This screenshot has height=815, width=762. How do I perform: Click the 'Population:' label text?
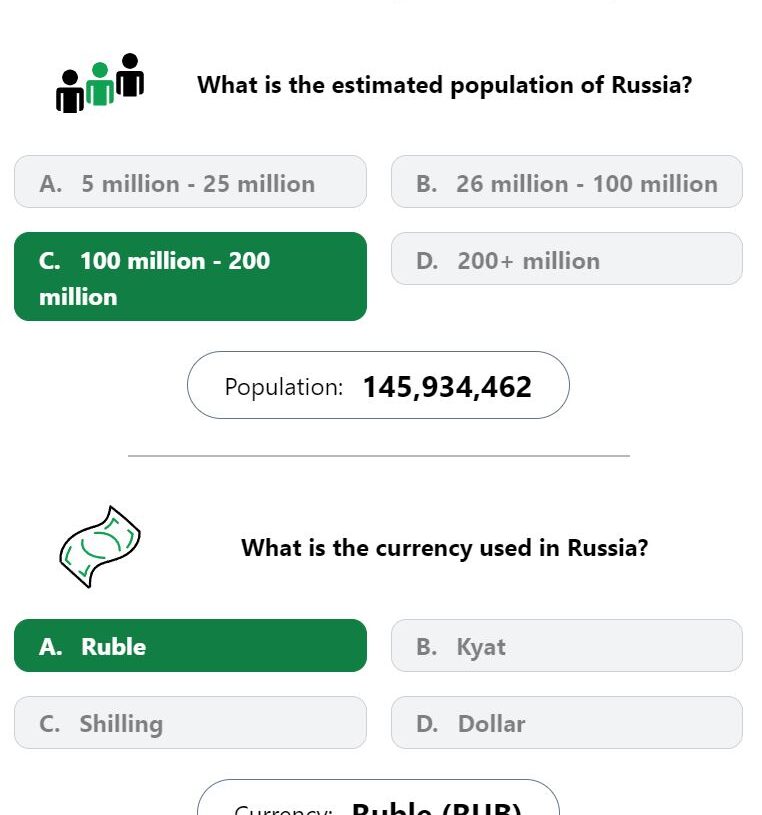pyautogui.click(x=284, y=387)
